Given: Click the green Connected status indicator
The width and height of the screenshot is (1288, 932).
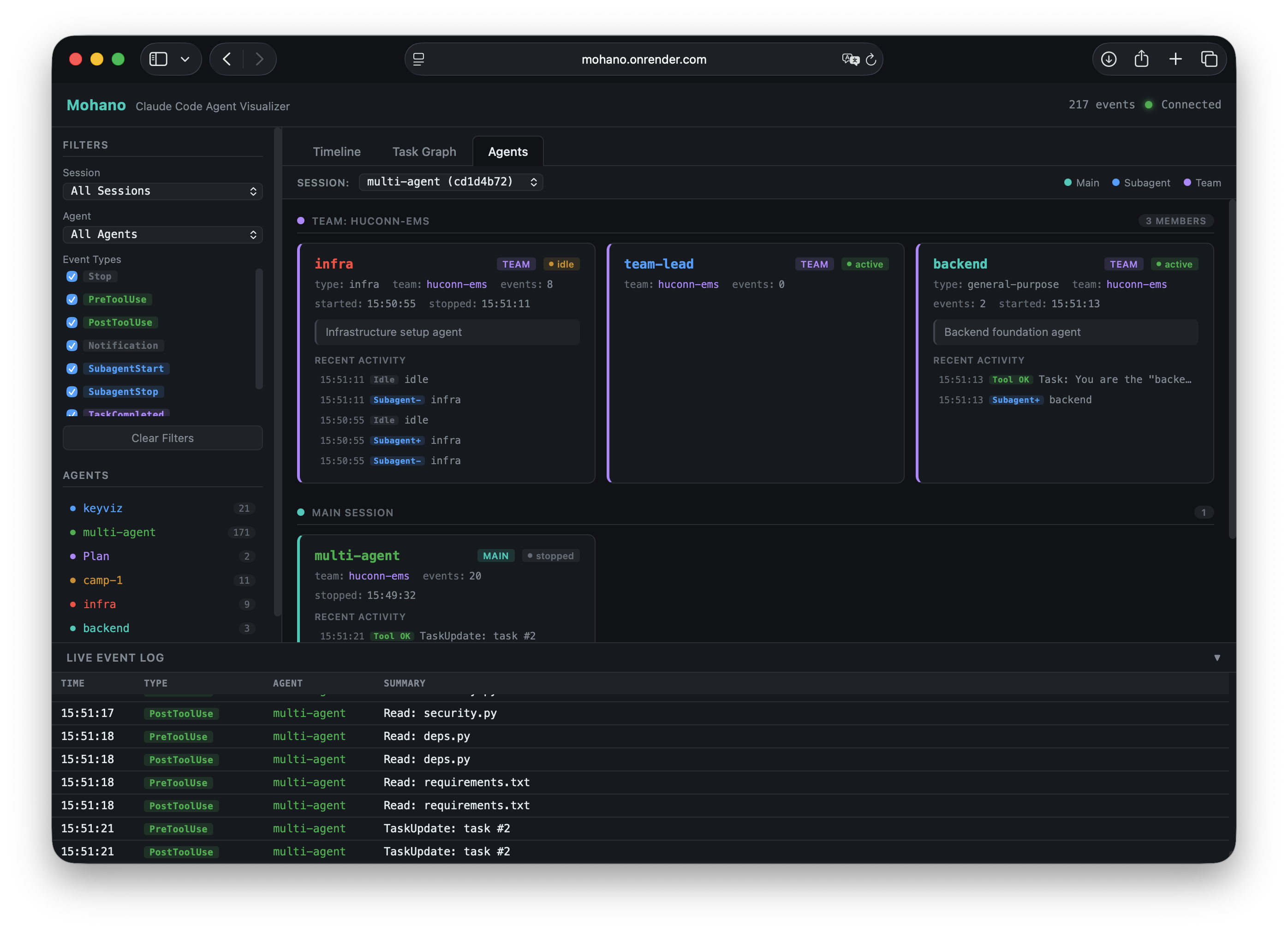Looking at the screenshot, I should pyautogui.click(x=1148, y=104).
